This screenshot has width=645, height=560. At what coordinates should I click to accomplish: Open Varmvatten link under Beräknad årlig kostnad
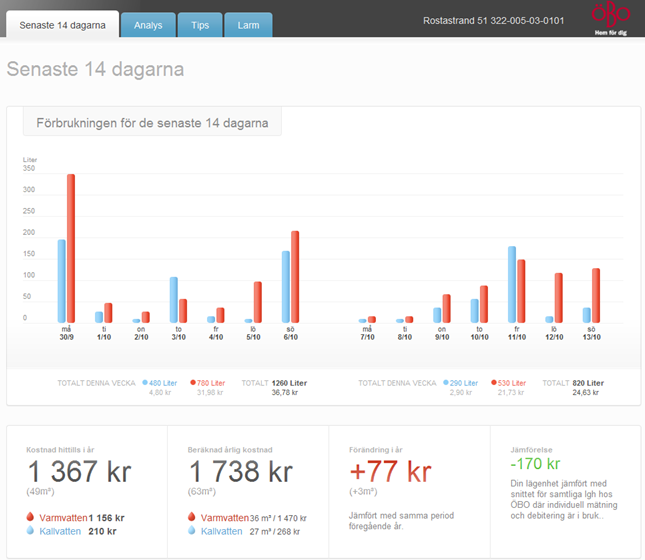223,518
